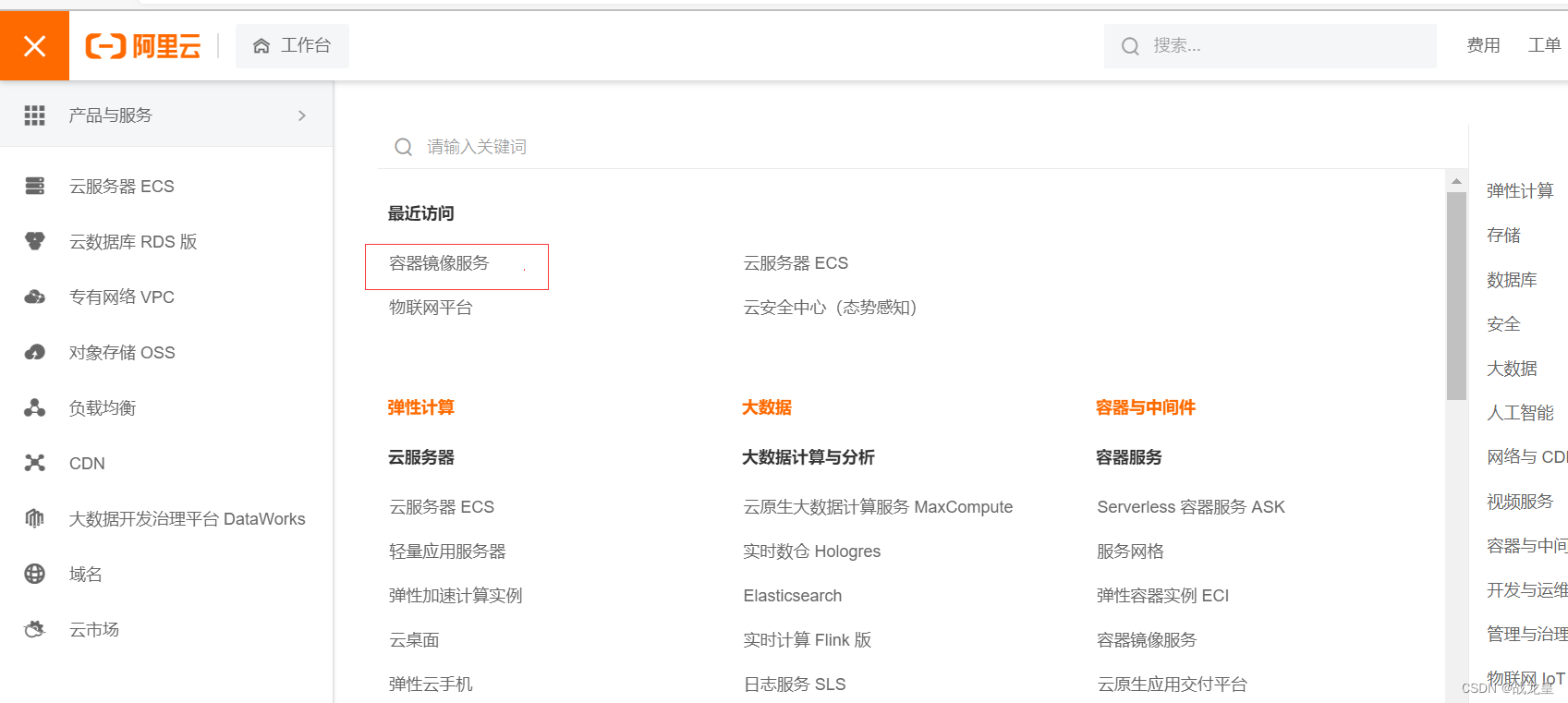Click the product list vertical scrollbar thumb
Screen dimensions: 1568x703
pyautogui.click(x=1456, y=296)
